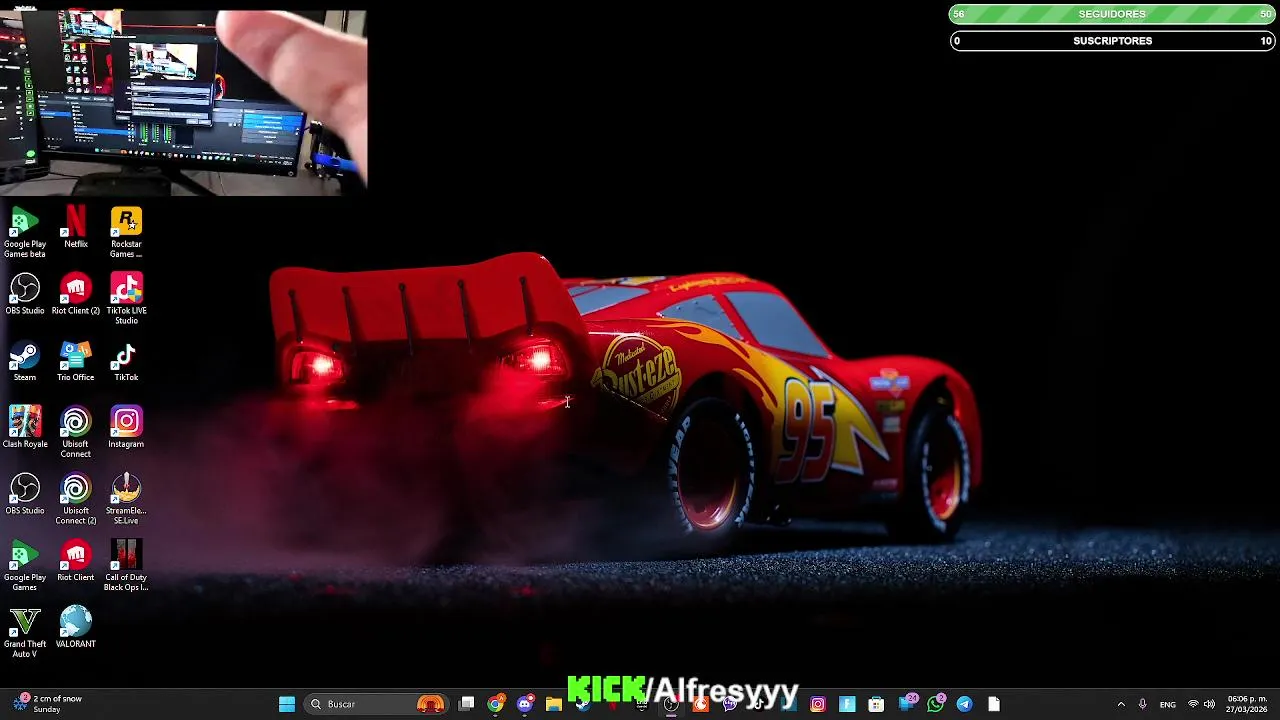Open WhatsApp from the taskbar
The height and width of the screenshot is (720, 1280).
pyautogui.click(x=936, y=704)
